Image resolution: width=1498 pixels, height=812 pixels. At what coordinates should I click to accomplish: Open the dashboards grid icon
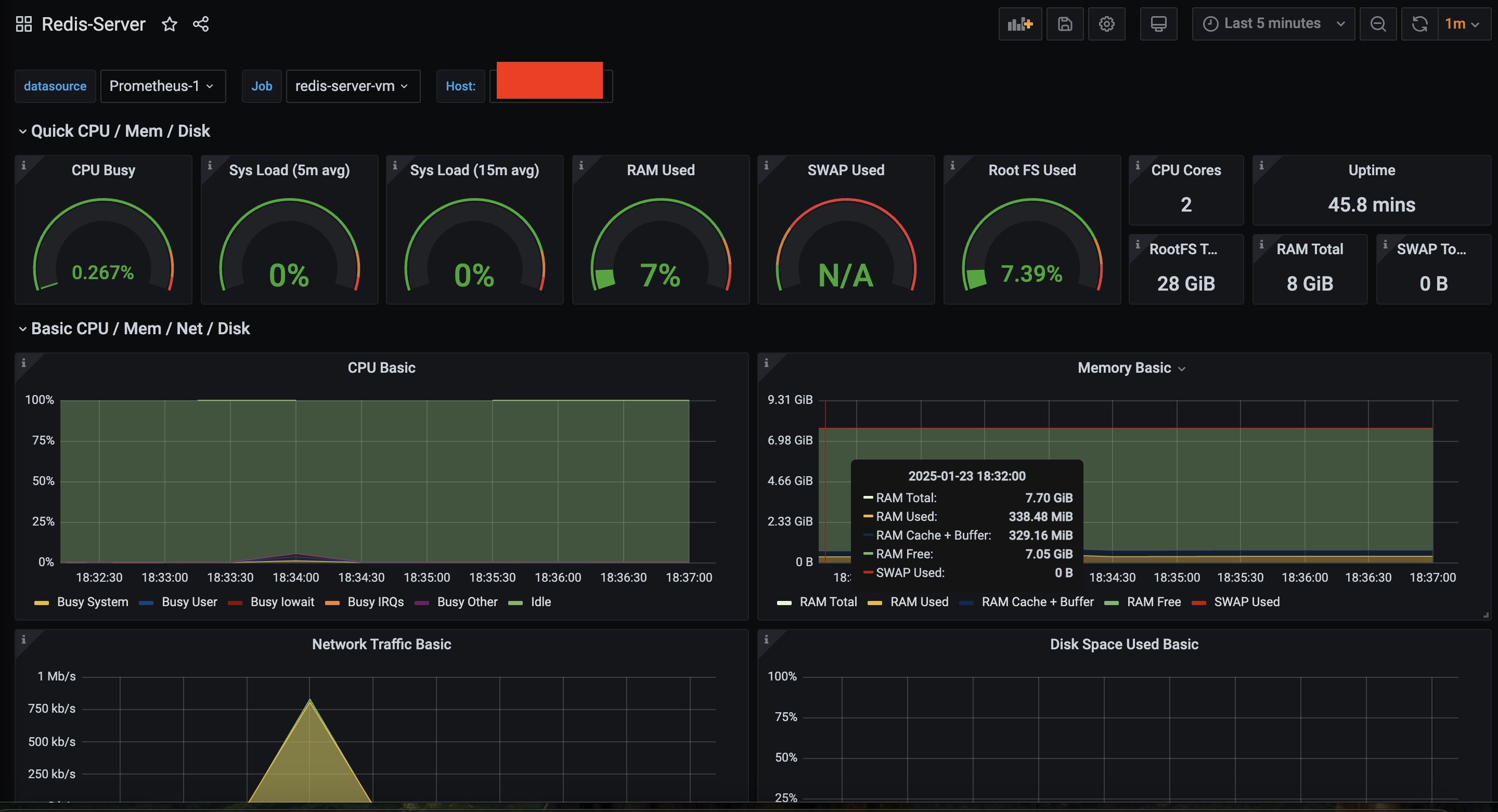click(24, 24)
